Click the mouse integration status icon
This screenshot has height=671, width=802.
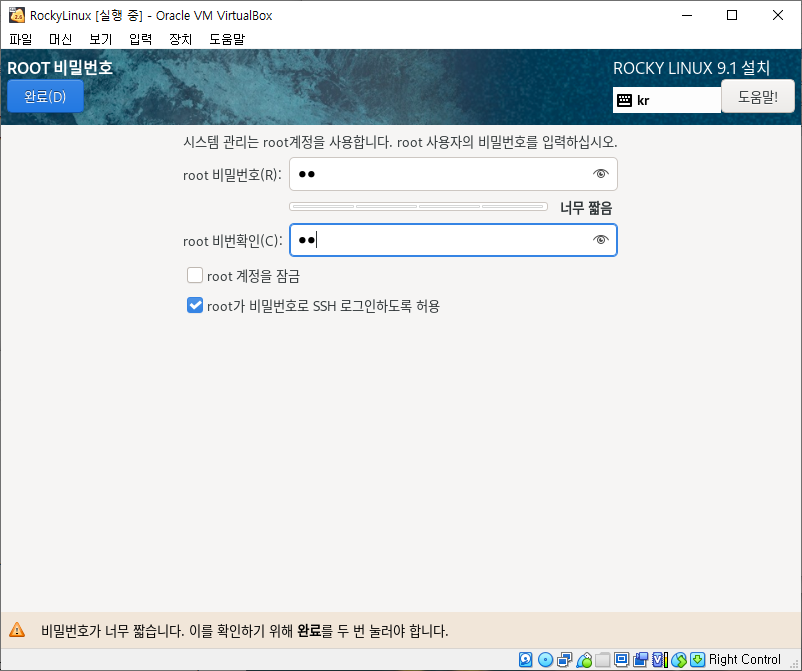pos(679,660)
